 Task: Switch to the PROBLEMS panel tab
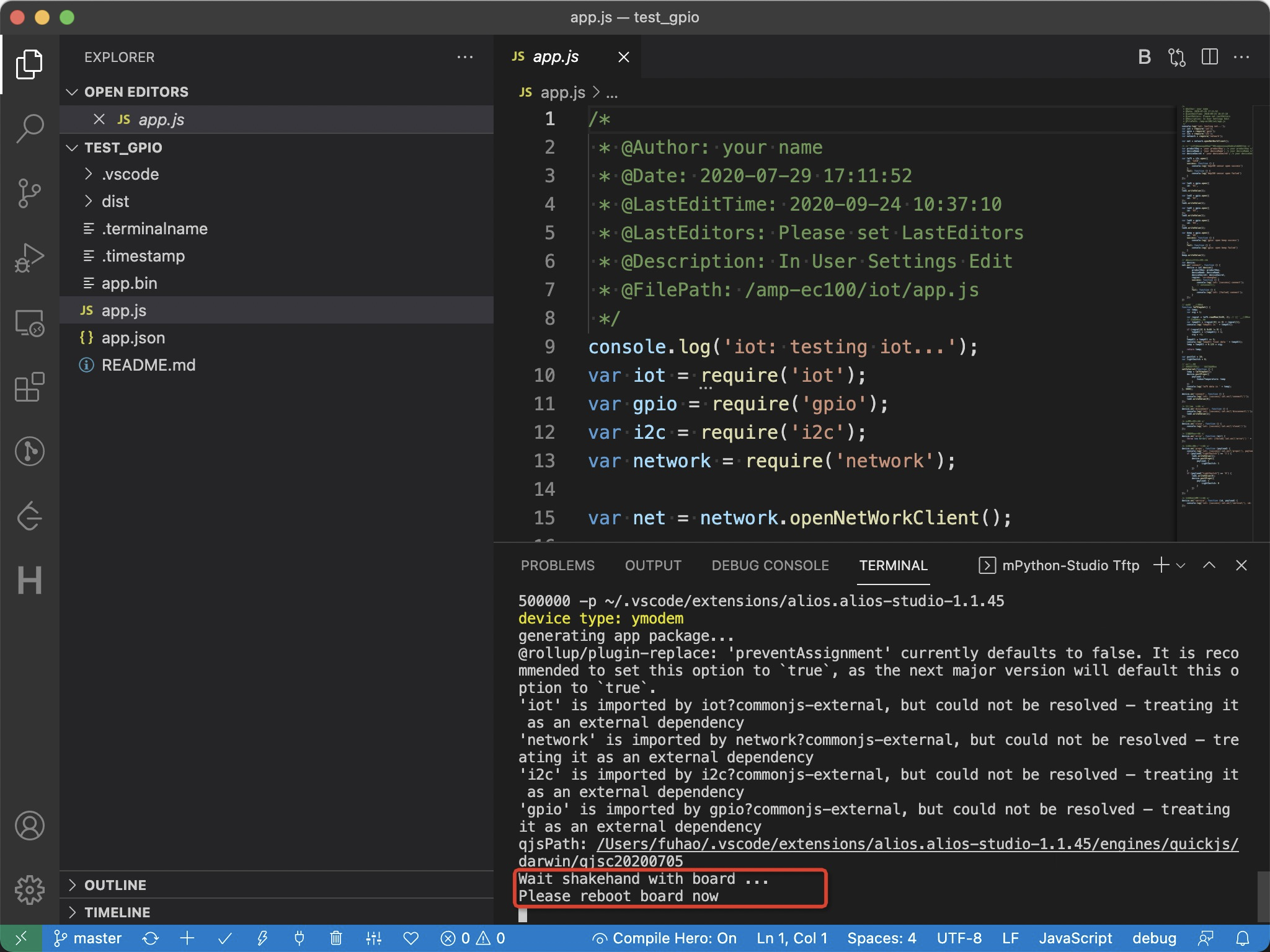[557, 565]
